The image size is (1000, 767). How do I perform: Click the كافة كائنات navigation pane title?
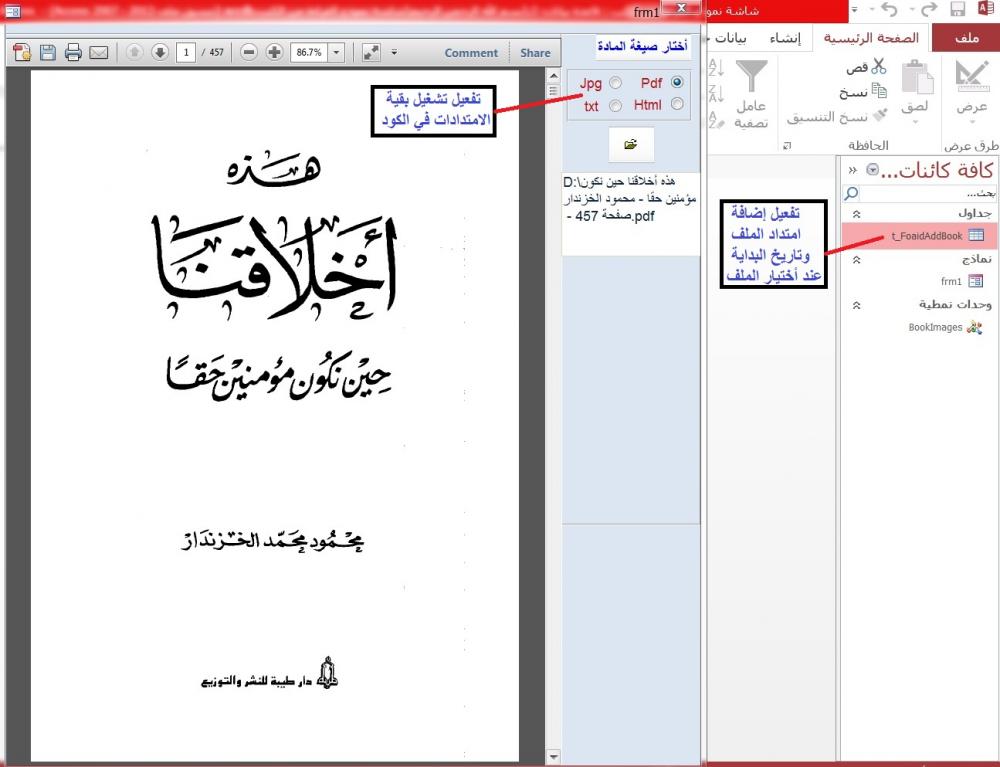pyautogui.click(x=938, y=170)
